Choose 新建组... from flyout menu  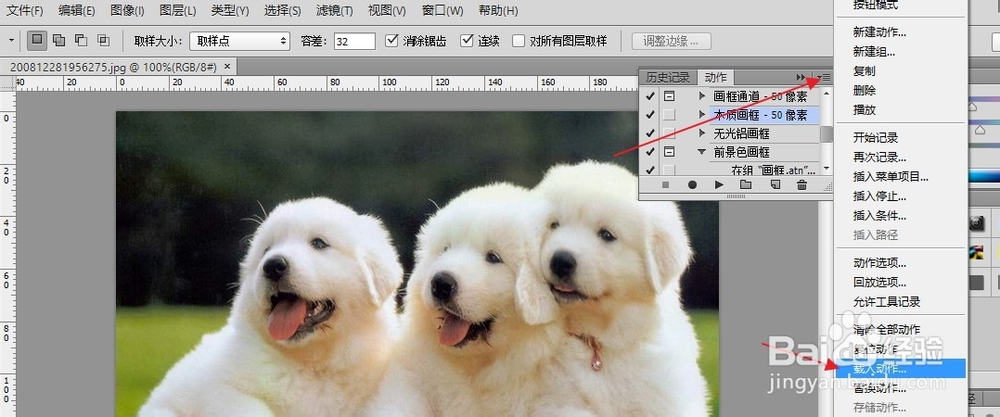click(874, 52)
